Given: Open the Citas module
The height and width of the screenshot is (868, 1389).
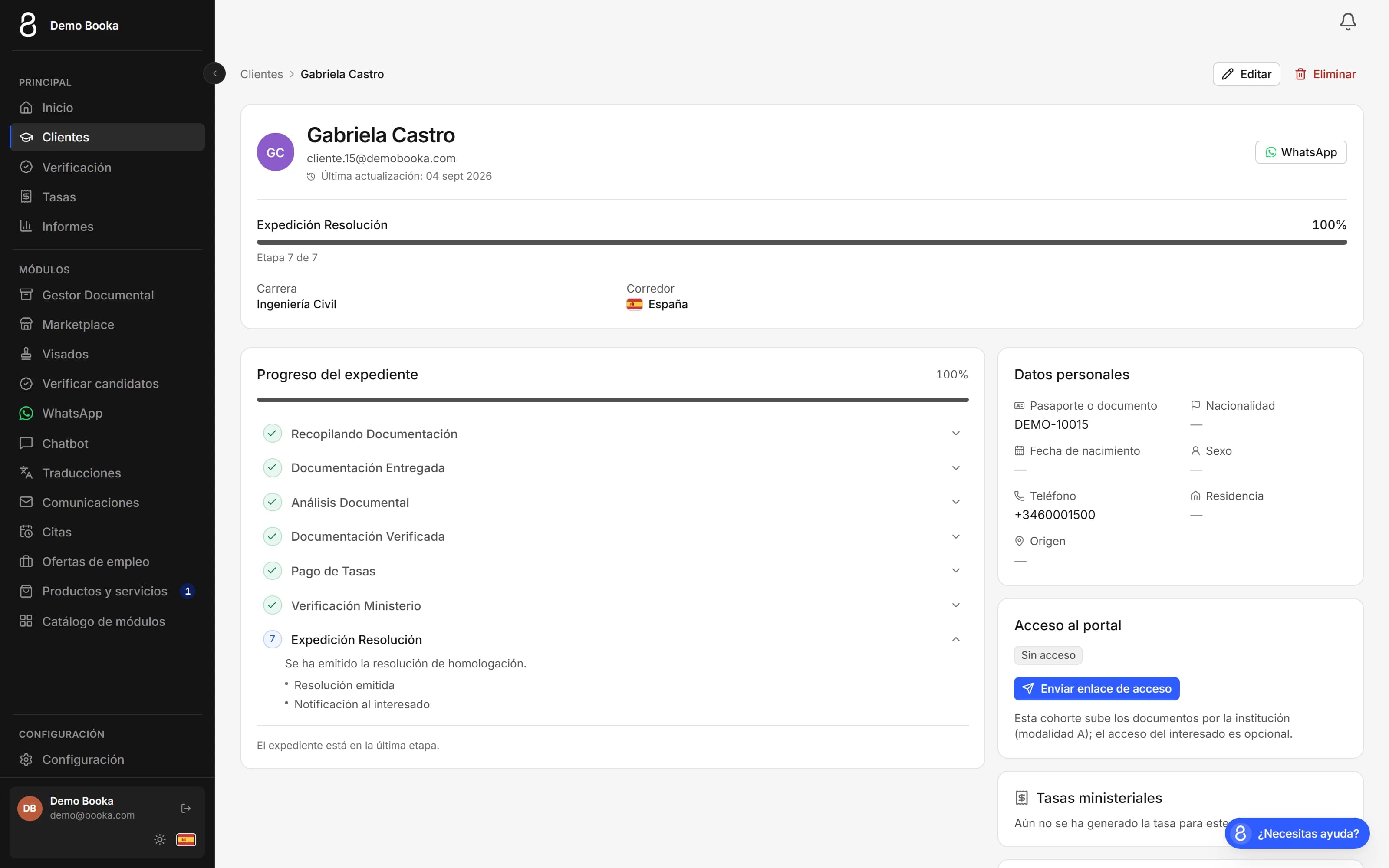Looking at the screenshot, I should point(107,532).
